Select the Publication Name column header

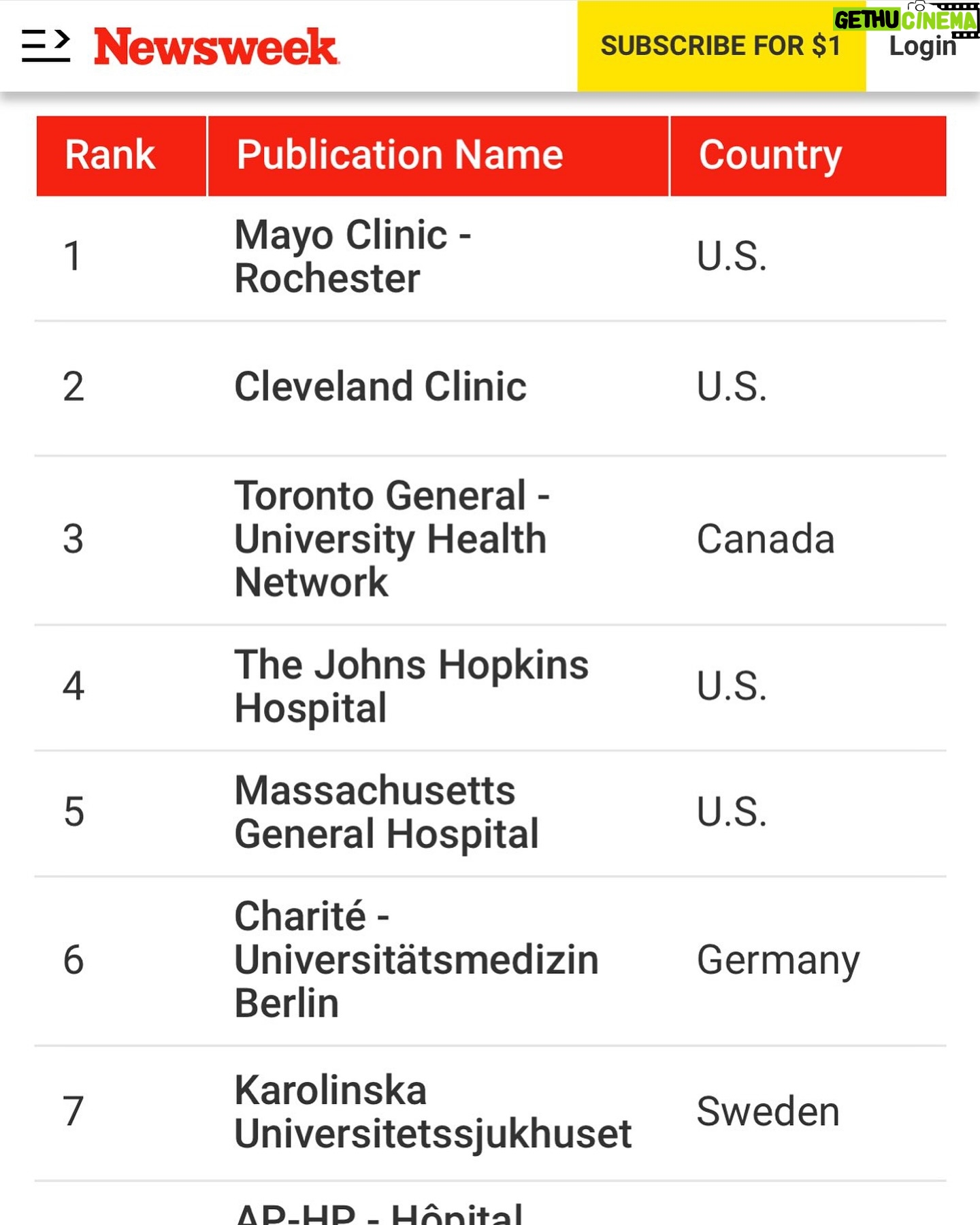[x=438, y=156]
